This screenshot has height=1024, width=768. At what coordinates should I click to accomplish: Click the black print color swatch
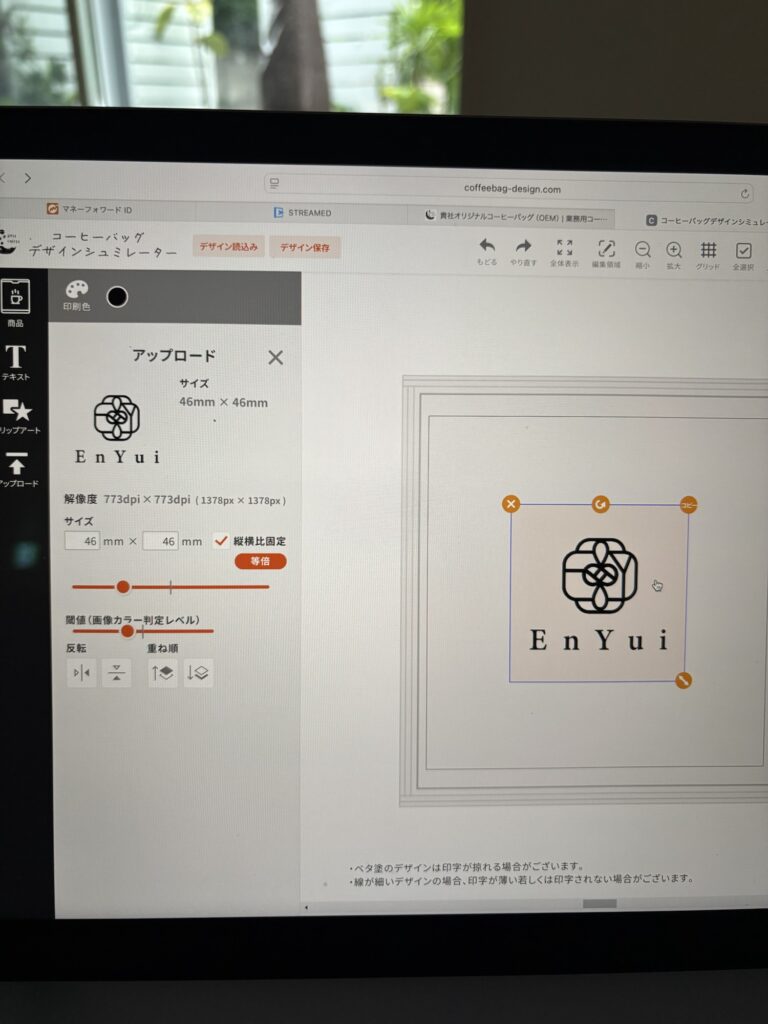click(117, 296)
